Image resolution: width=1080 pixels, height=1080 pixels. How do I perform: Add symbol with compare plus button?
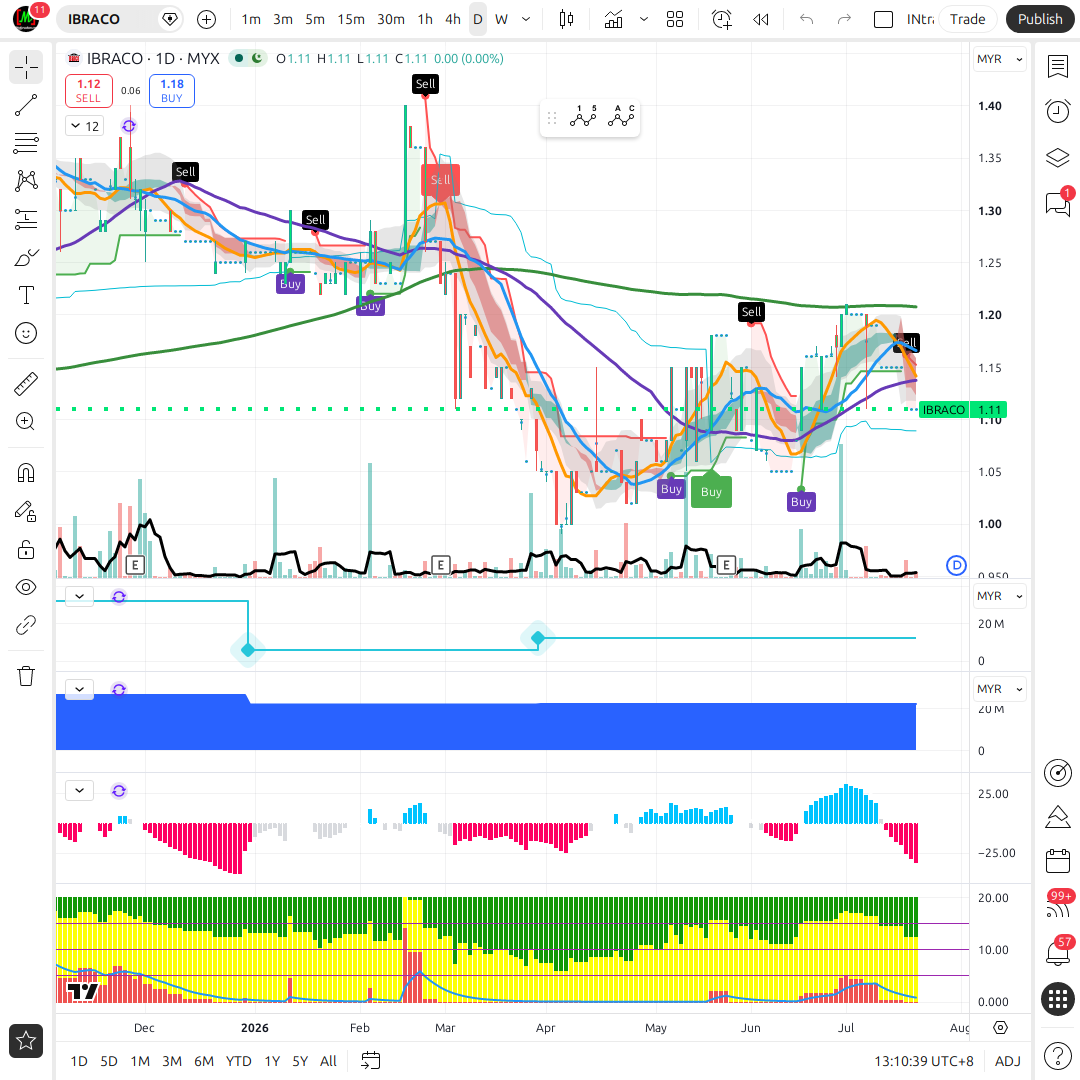[x=207, y=19]
